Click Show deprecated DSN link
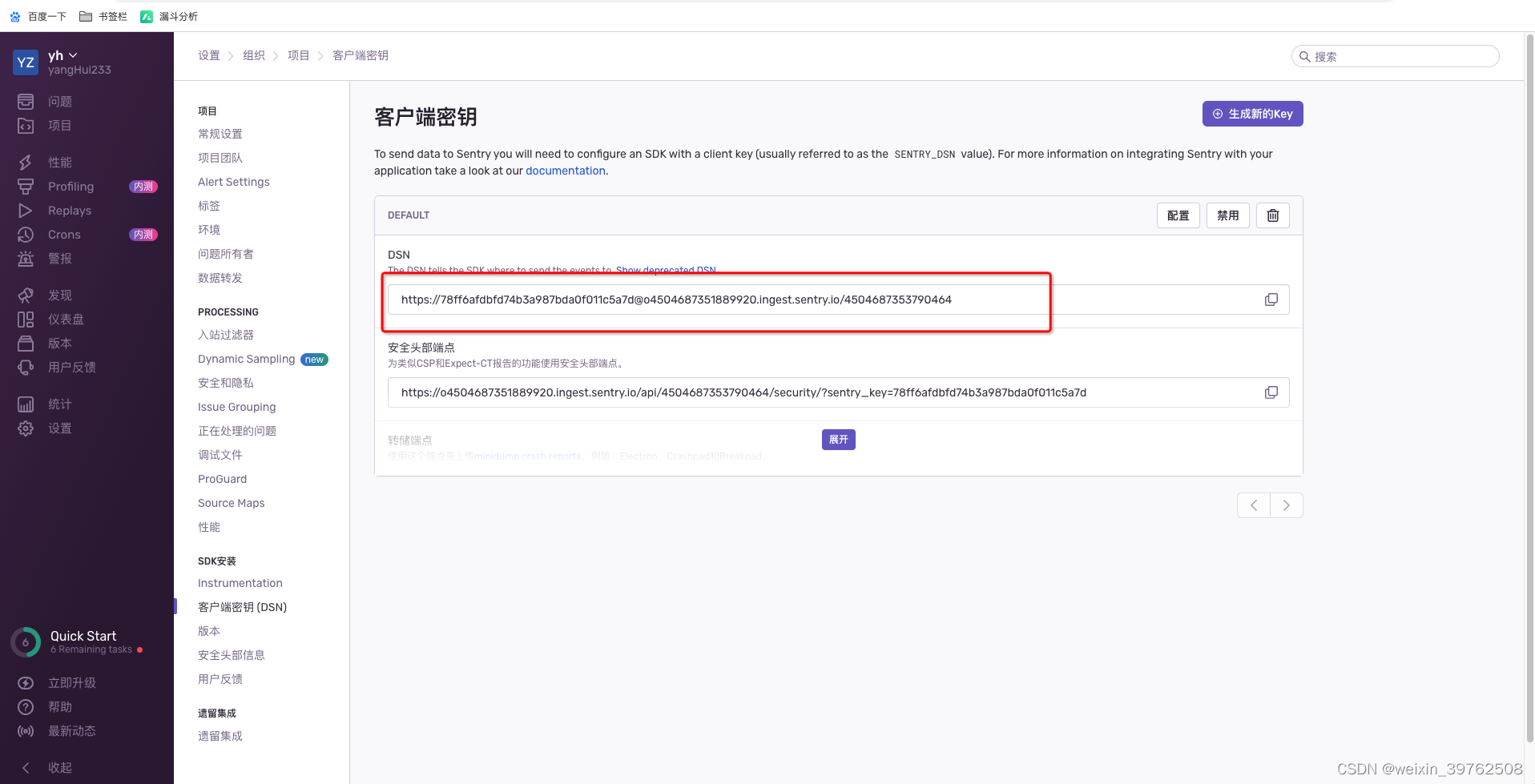This screenshot has height=784, width=1535. [666, 271]
